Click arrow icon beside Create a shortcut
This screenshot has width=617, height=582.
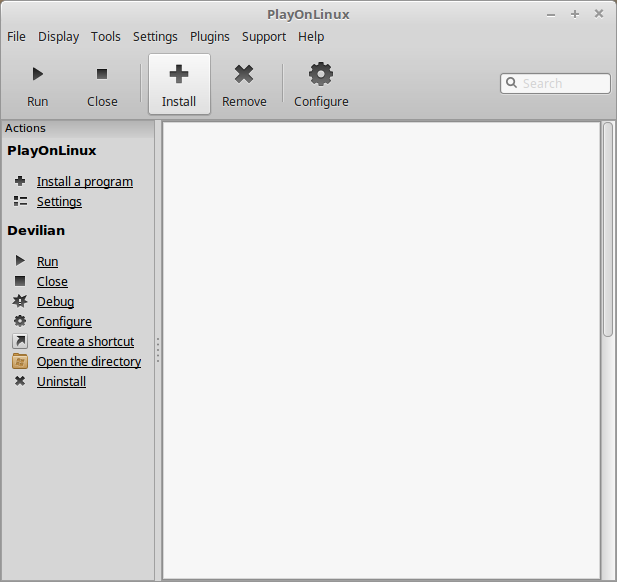tap(20, 341)
